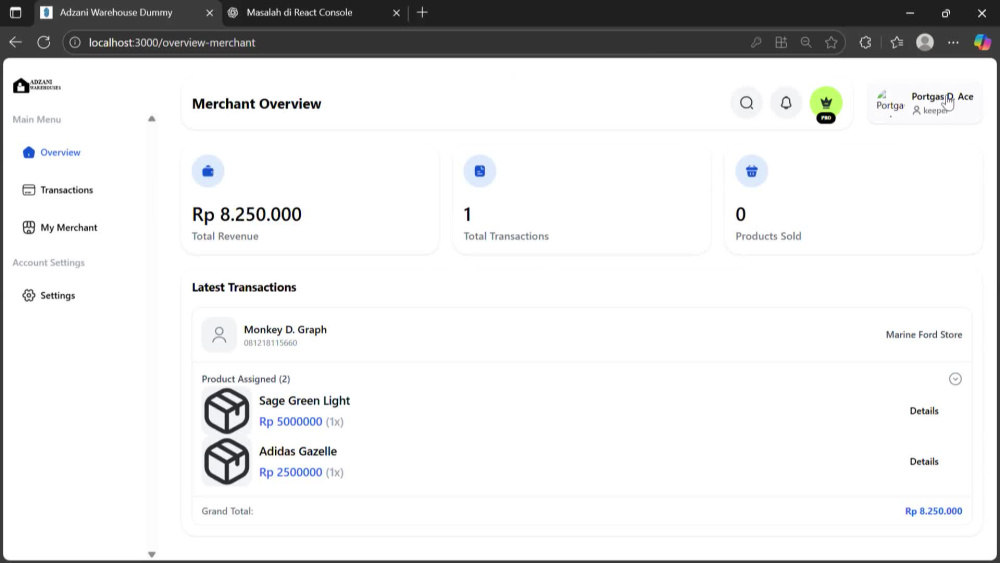Open the tab actions menu icon

tap(15, 12)
